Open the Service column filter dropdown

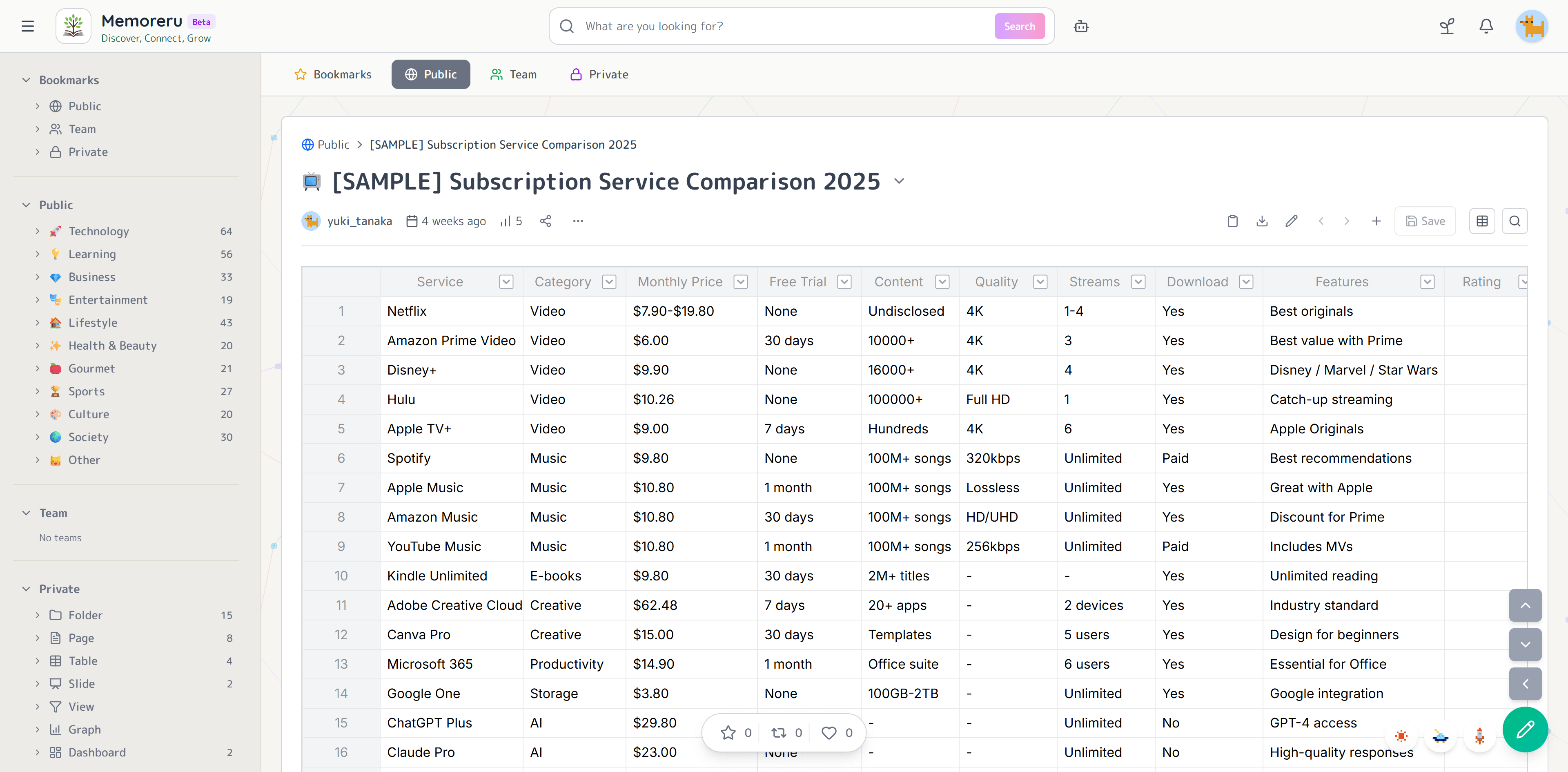[x=506, y=282]
